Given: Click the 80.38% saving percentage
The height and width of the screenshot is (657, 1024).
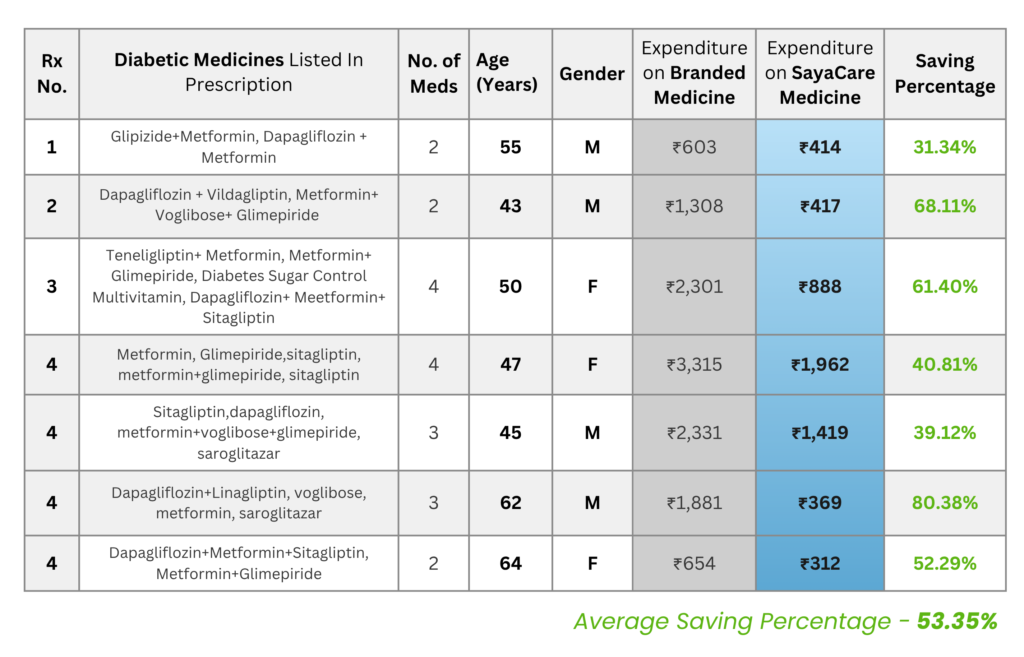Looking at the screenshot, I should click(x=944, y=503).
